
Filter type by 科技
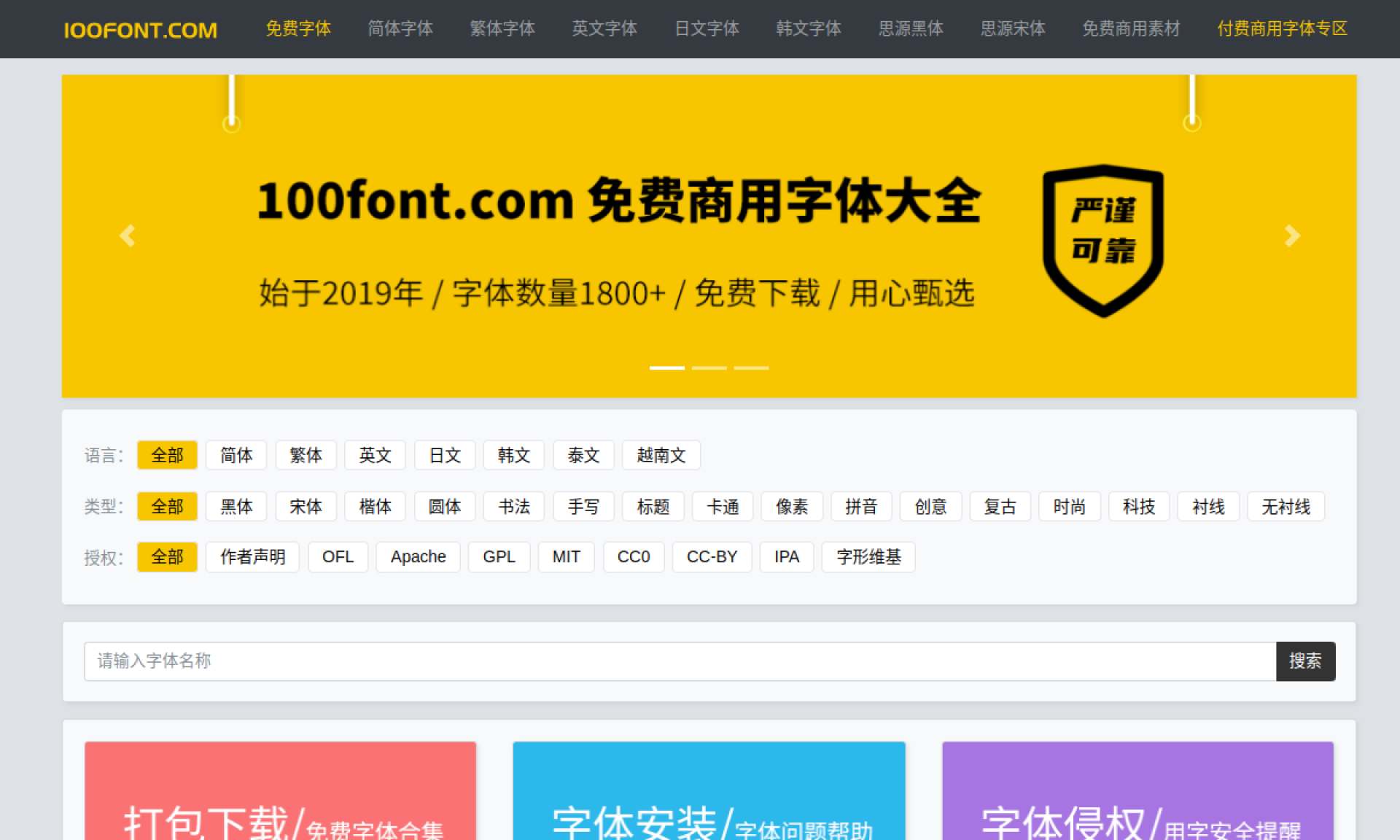click(1139, 506)
